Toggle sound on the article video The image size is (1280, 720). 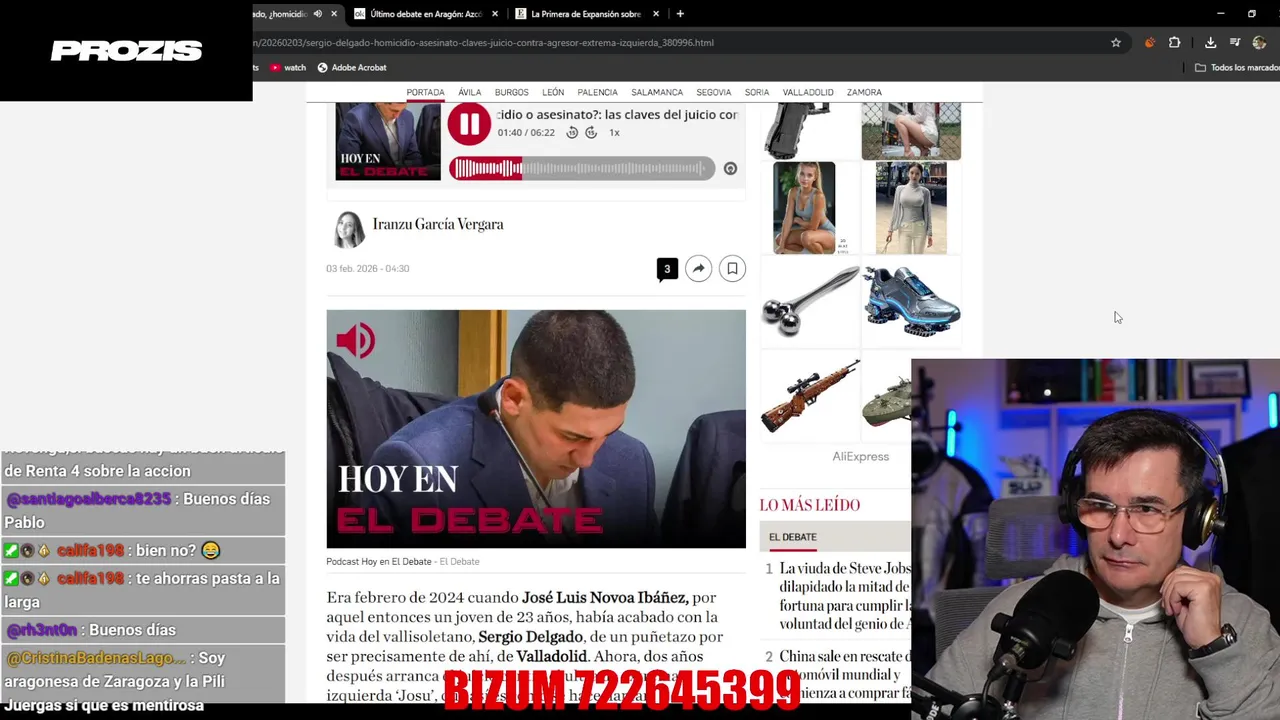(x=355, y=341)
